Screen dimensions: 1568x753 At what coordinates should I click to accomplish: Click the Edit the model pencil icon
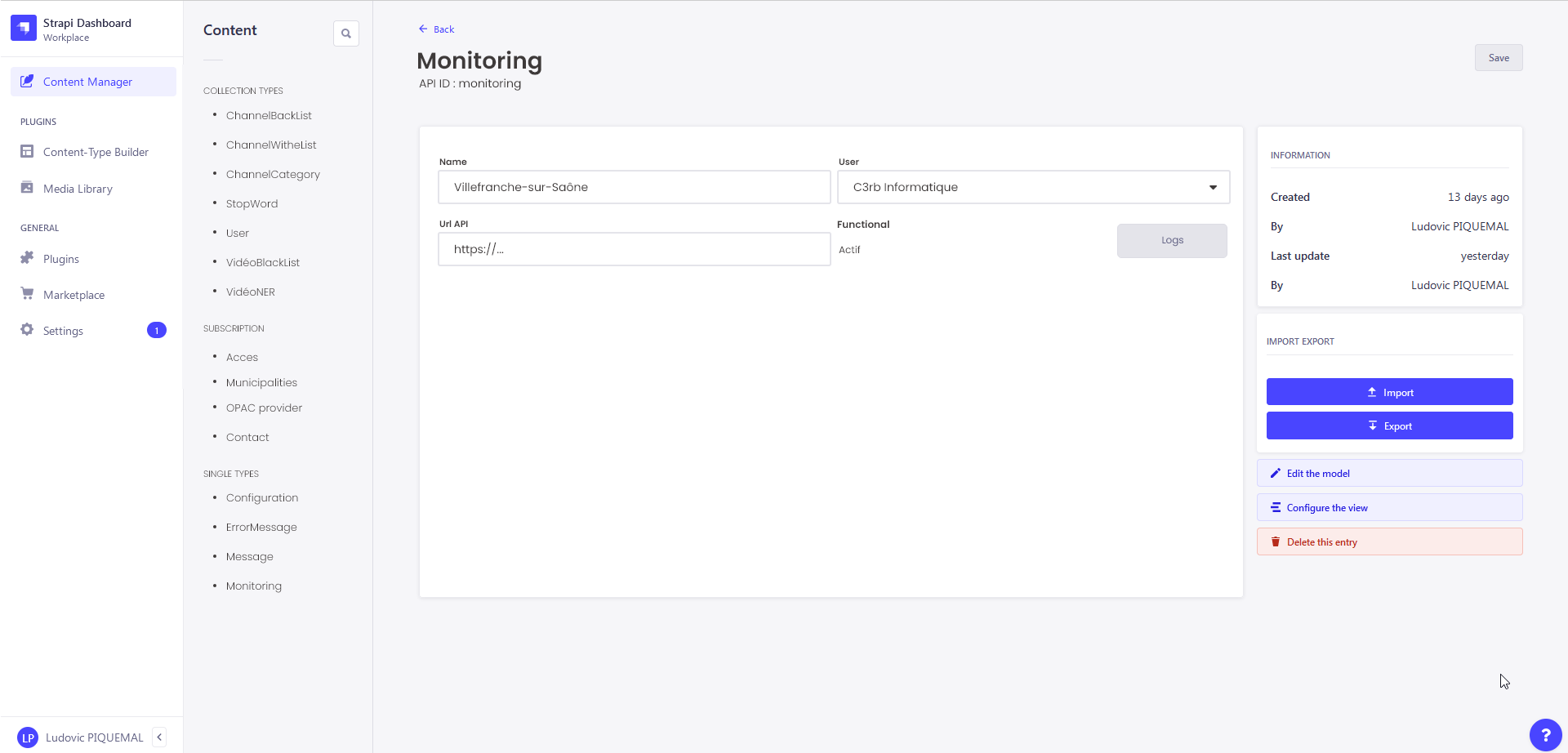pos(1276,473)
